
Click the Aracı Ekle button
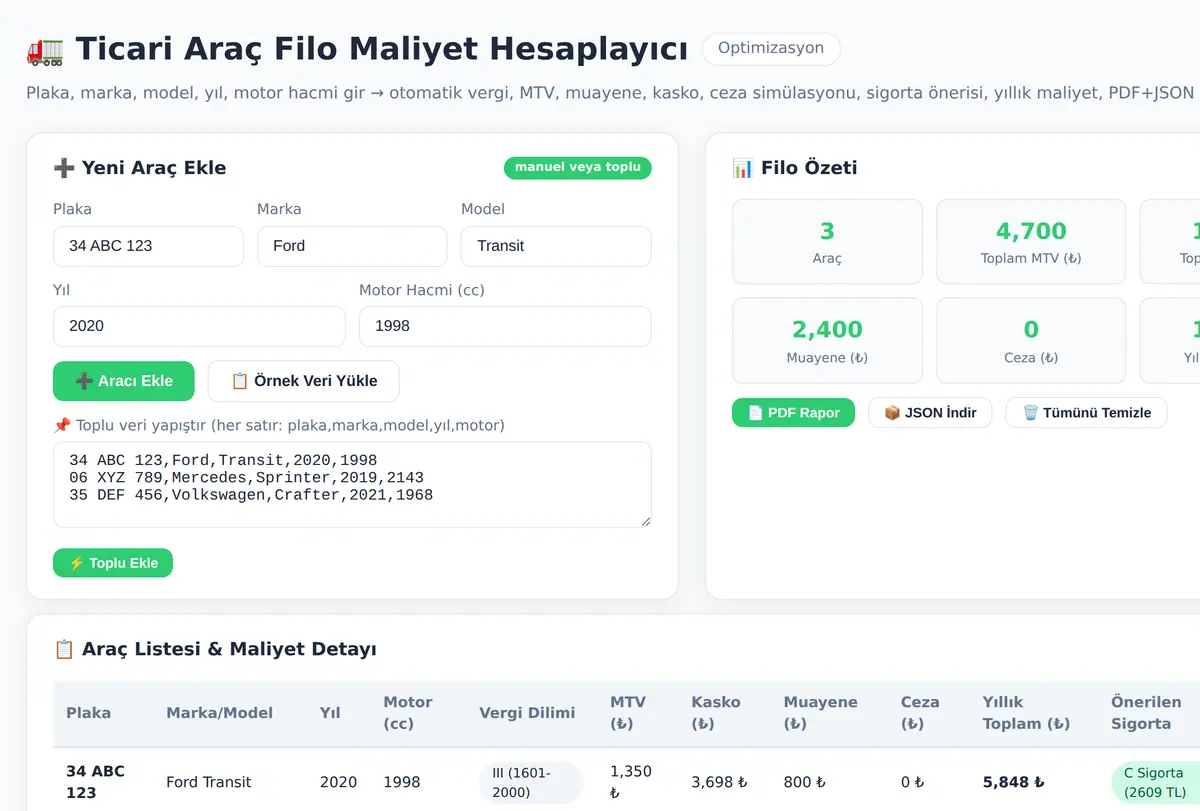click(x=123, y=381)
